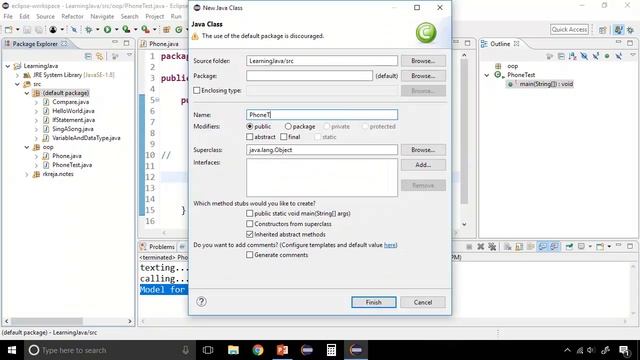Click Remove Launch X icon in Console

(481, 247)
